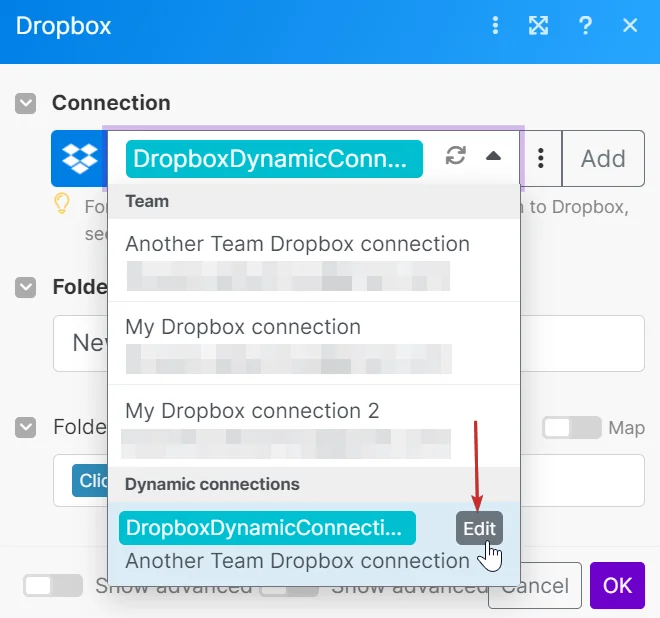
Task: Collapse the lower Folder field chevron
Action: pos(26,427)
